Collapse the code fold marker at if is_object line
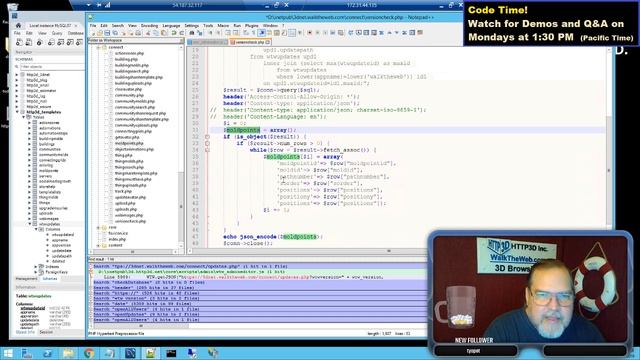This screenshot has height=360, width=640. click(x=207, y=137)
